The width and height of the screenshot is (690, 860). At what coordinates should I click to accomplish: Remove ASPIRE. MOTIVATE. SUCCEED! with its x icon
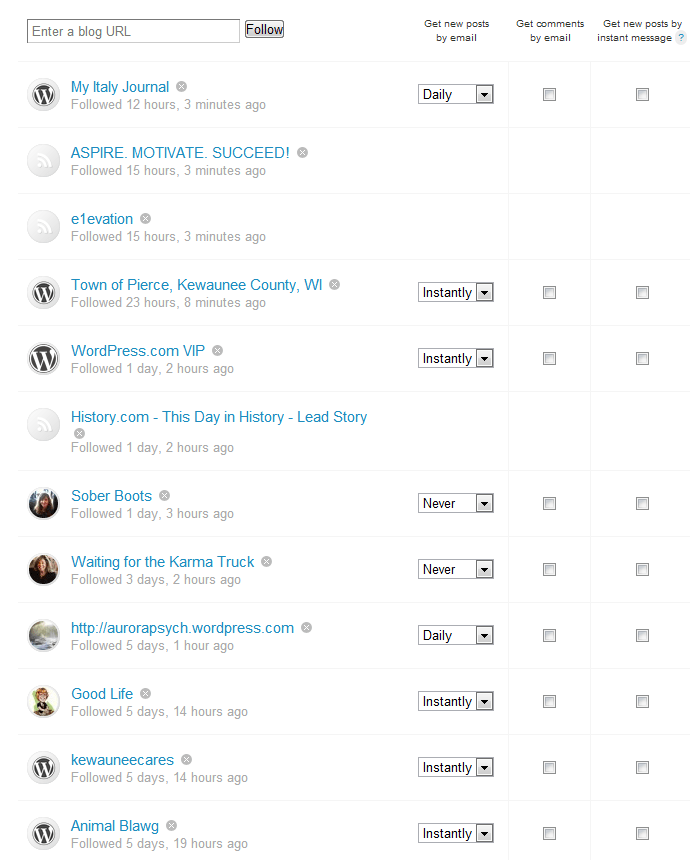click(302, 153)
